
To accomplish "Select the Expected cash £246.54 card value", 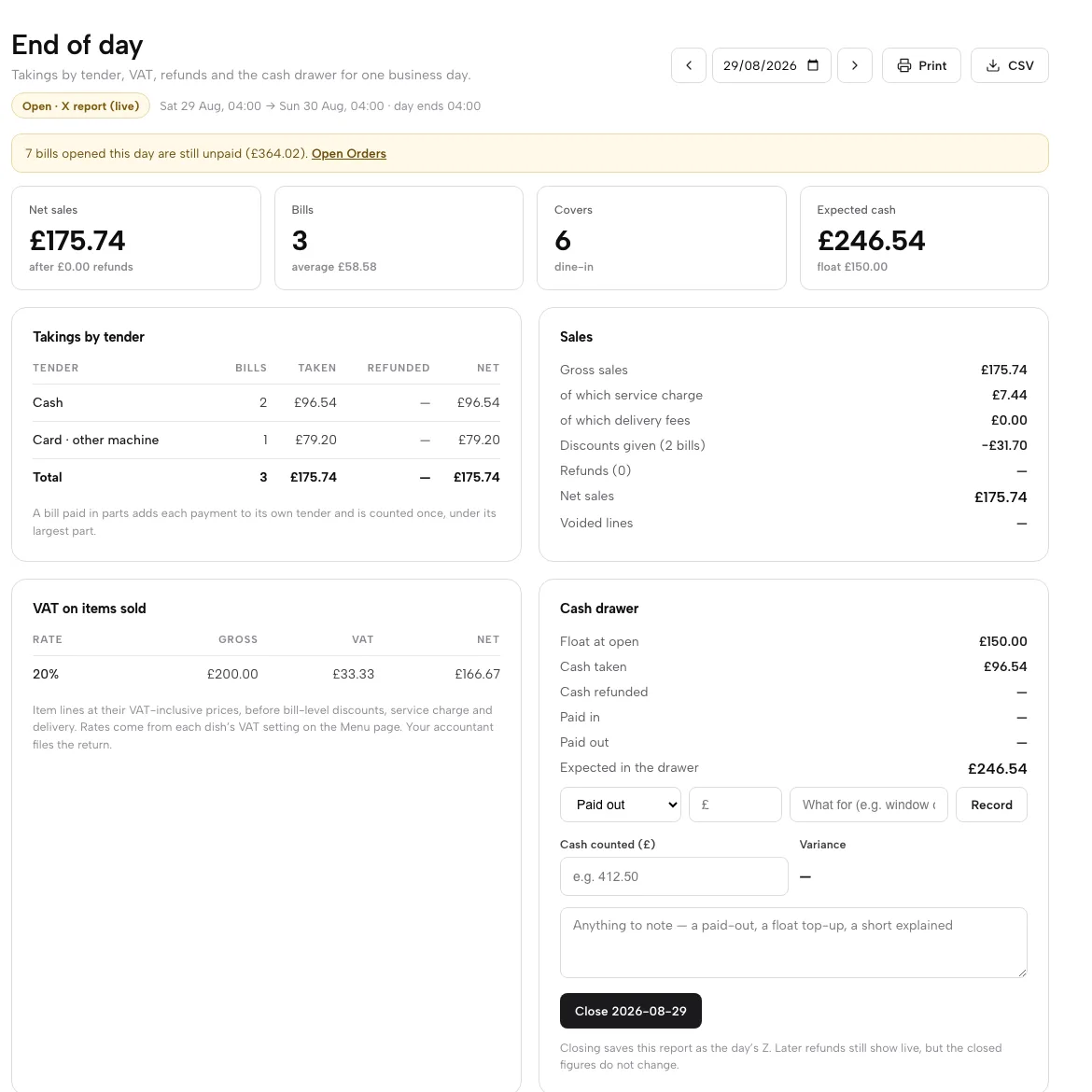I will 871,241.
